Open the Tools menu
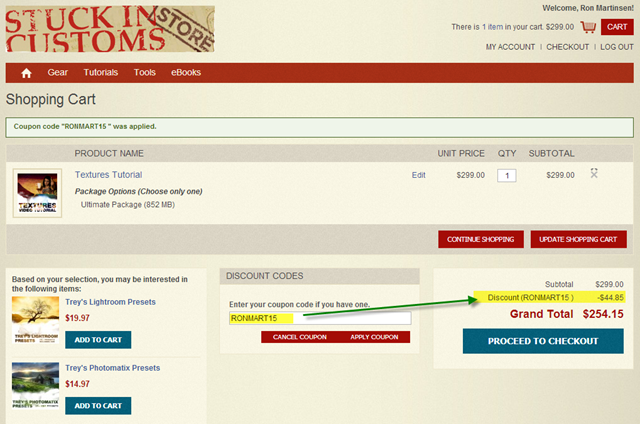 point(144,73)
